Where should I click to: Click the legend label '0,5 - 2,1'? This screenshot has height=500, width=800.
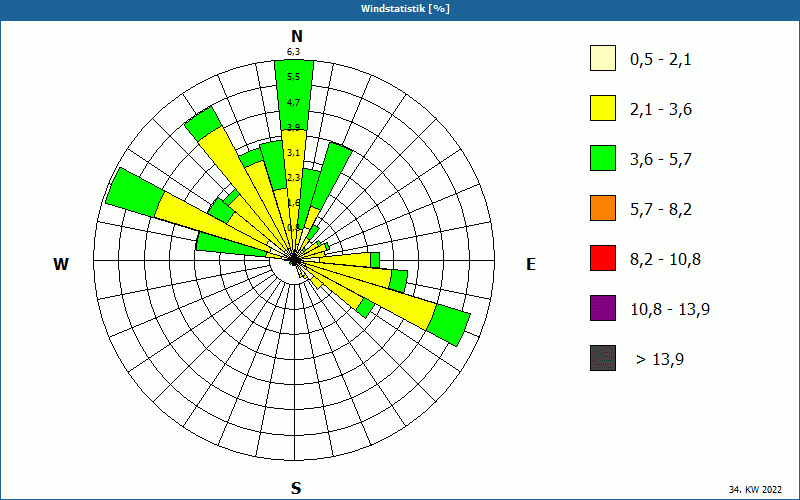pyautogui.click(x=661, y=60)
